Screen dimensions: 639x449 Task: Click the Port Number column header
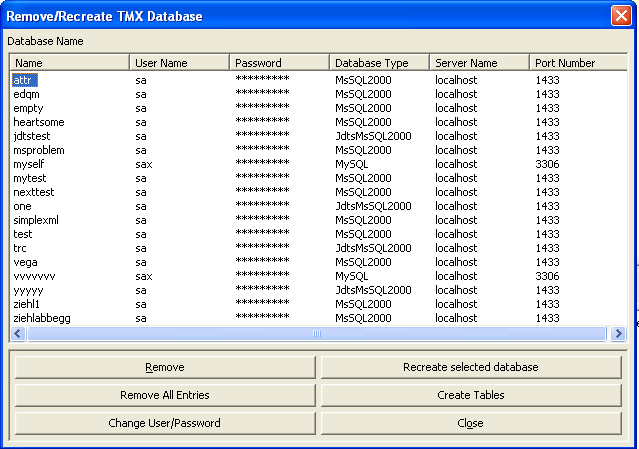click(x=576, y=63)
